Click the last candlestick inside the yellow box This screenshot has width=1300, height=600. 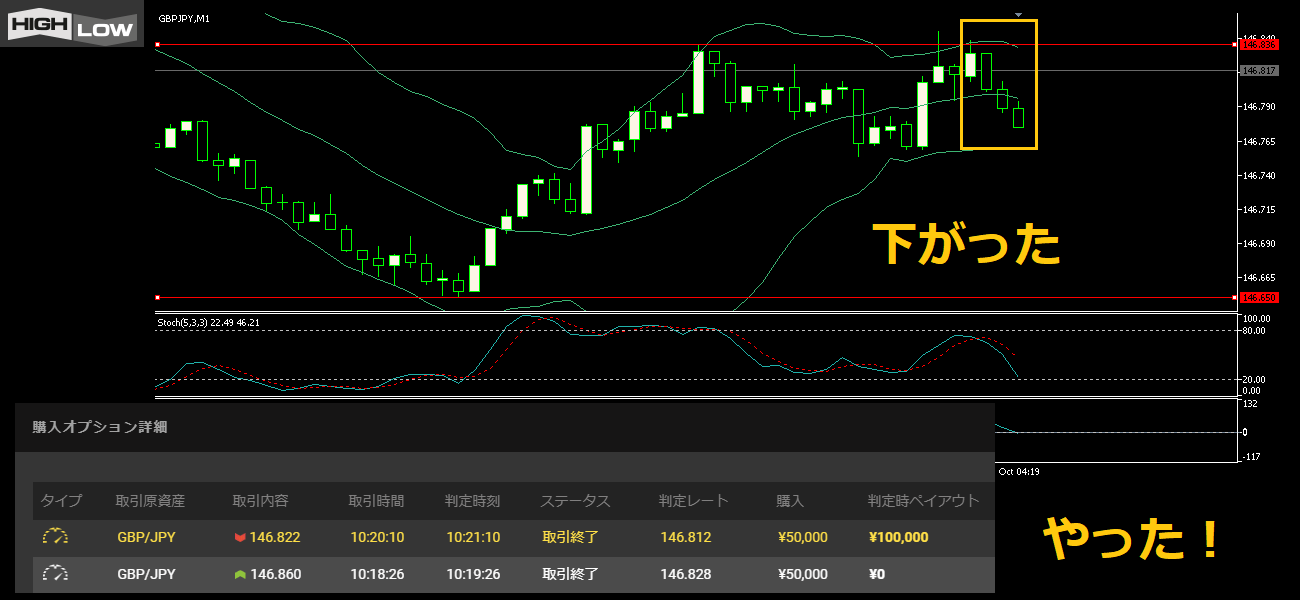click(1018, 116)
